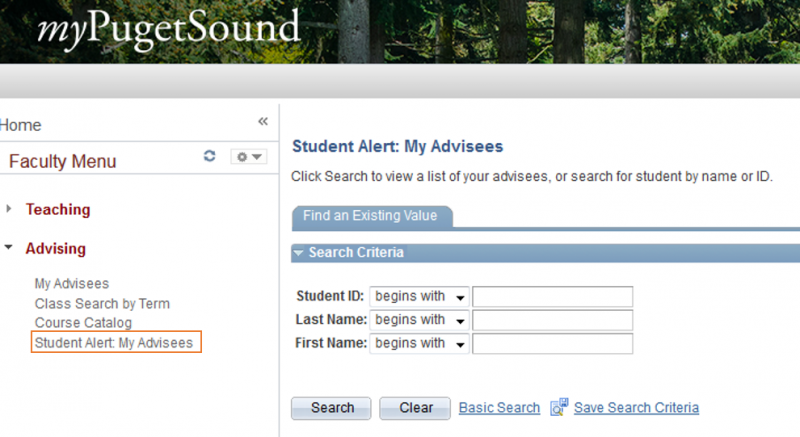This screenshot has width=800, height=437.
Task: Open Class Search by Term
Action: (102, 303)
